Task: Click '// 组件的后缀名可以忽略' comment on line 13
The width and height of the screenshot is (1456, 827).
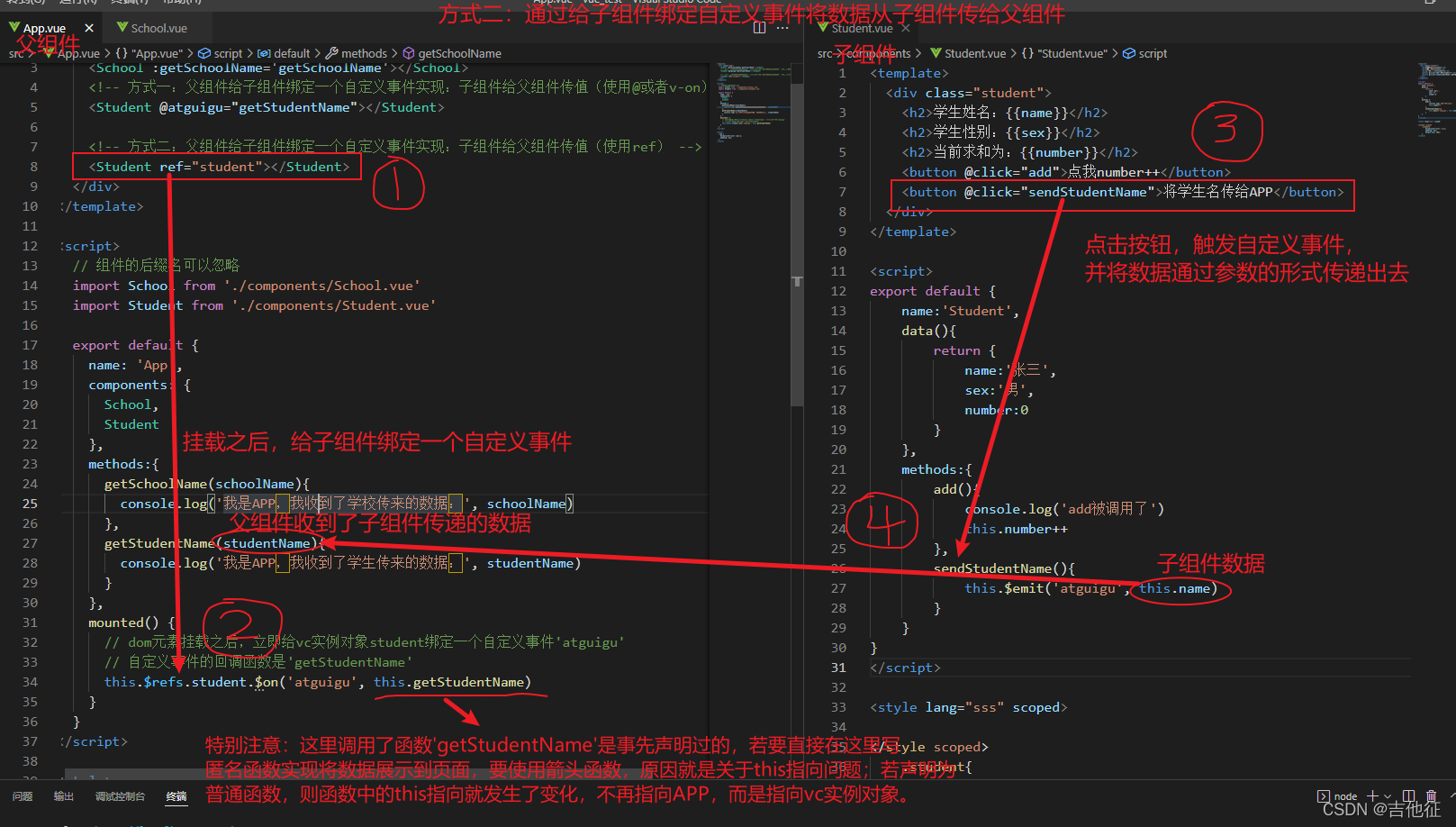Action: coord(156,265)
